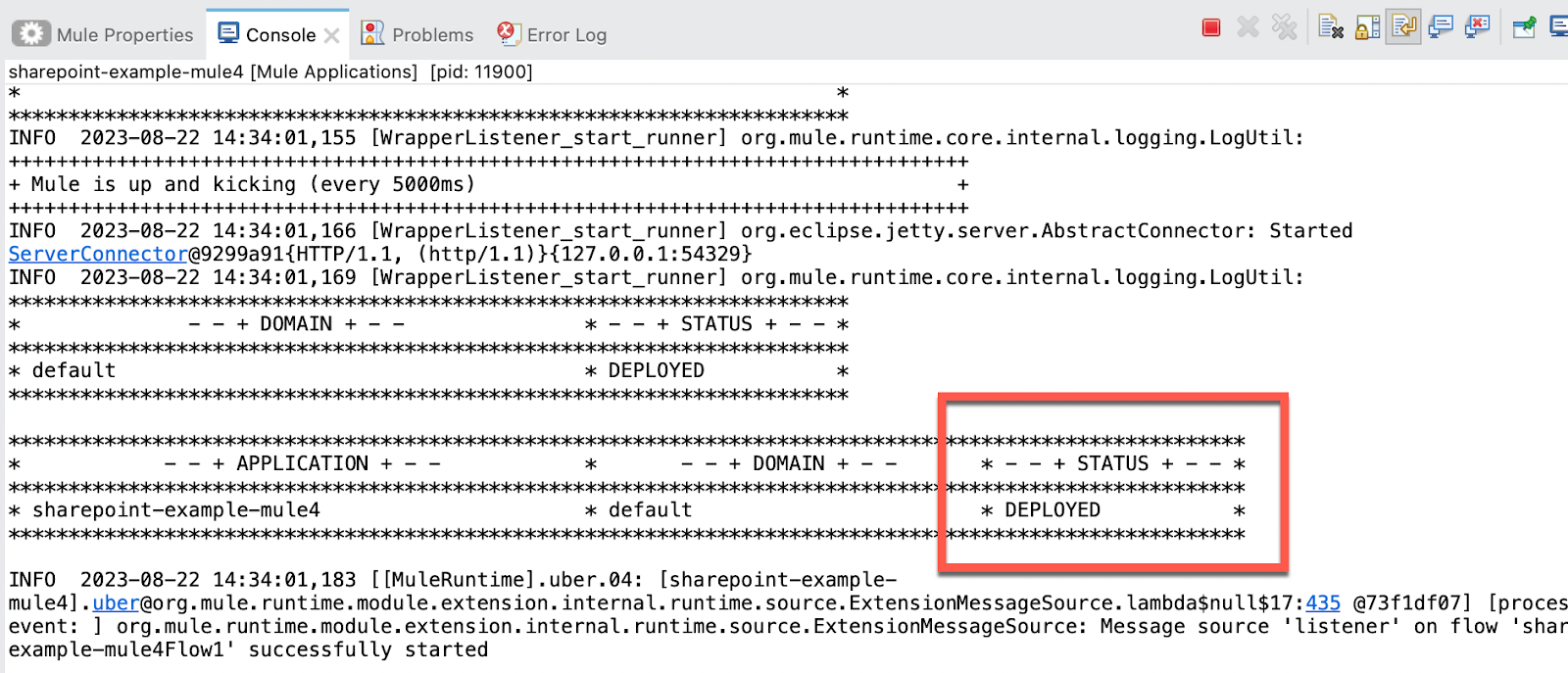Follow the uber link in log

click(117, 602)
